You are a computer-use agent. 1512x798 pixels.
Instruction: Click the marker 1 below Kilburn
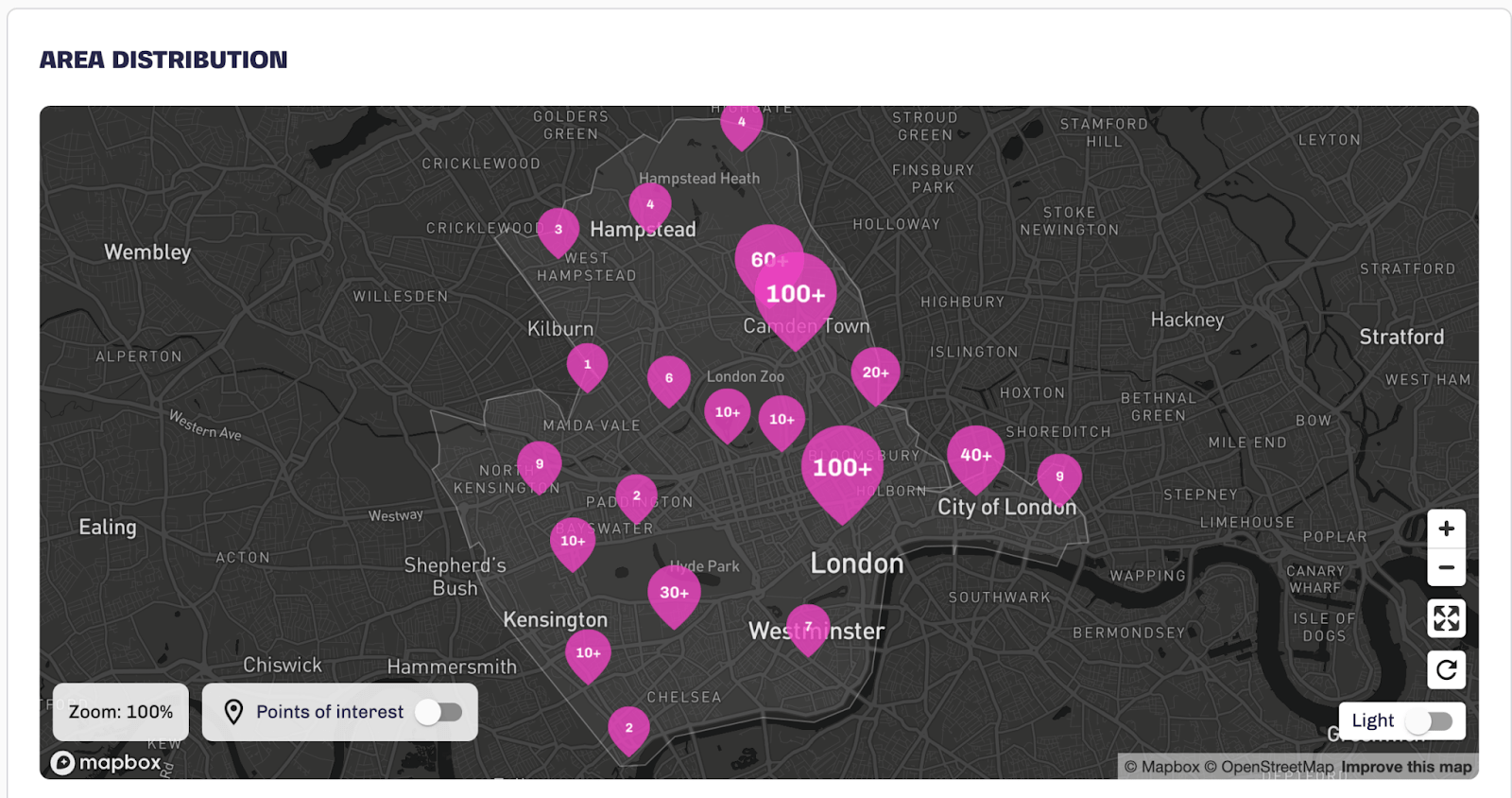pos(587,365)
